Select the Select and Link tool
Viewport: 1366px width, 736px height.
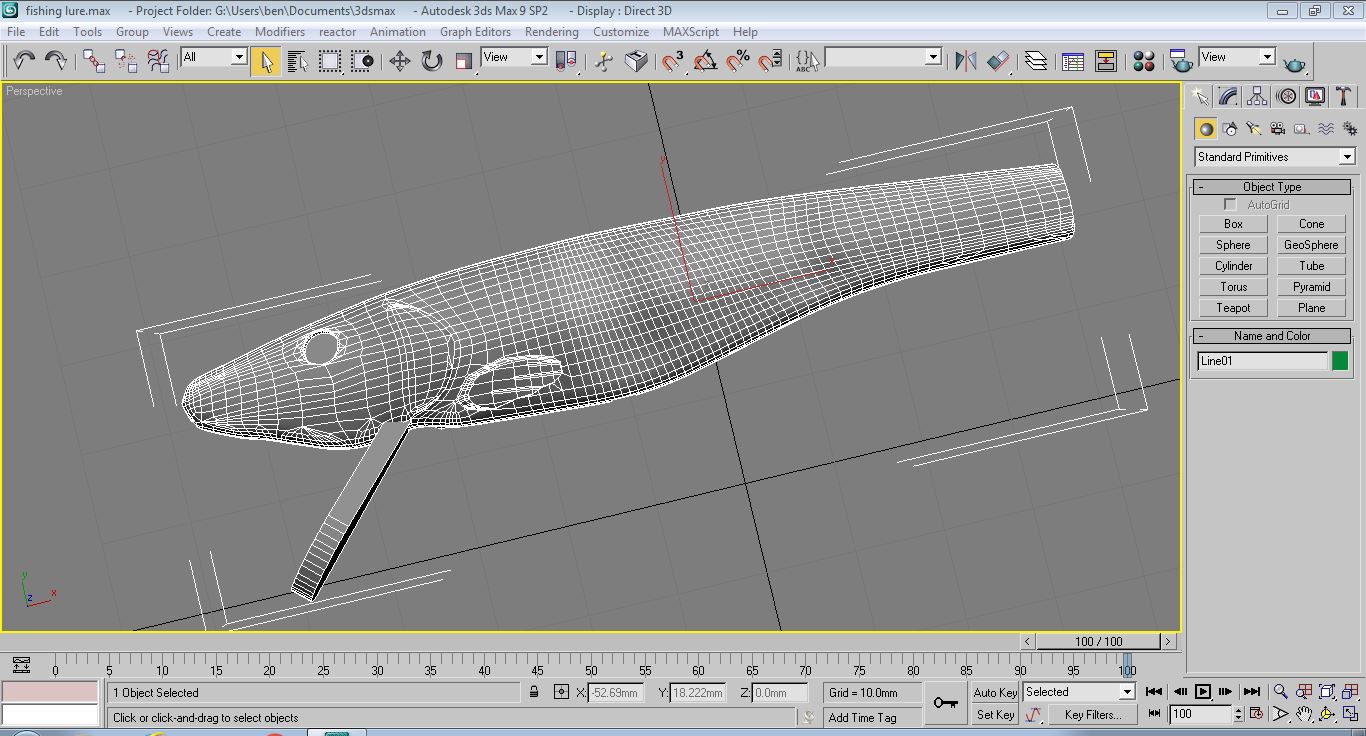tap(94, 61)
